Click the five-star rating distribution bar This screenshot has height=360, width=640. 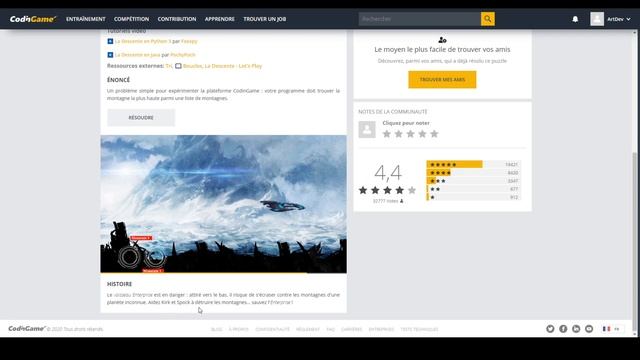(473, 164)
